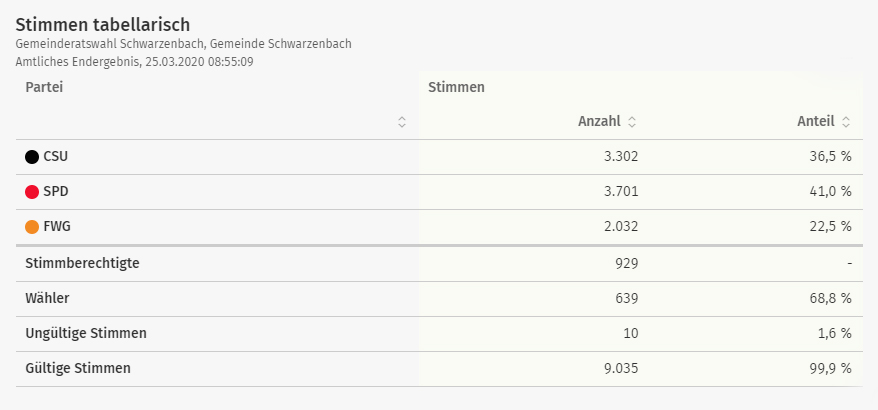Click the Partei column header
The height and width of the screenshot is (410, 878).
point(44,87)
